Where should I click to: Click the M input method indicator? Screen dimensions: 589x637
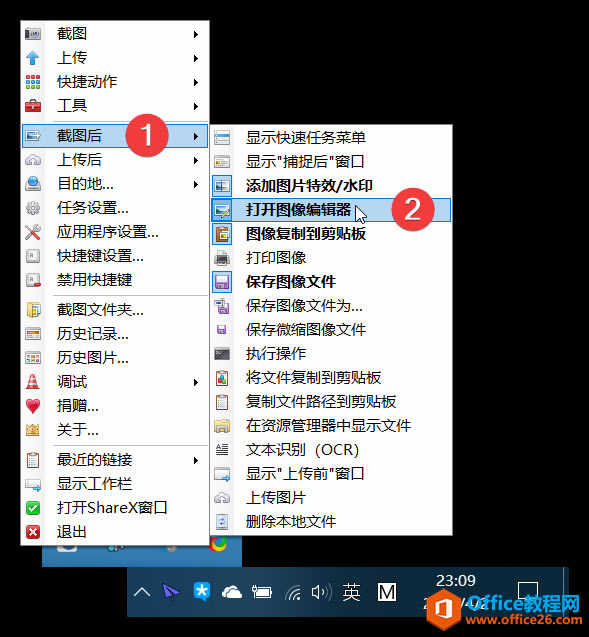(x=387, y=592)
